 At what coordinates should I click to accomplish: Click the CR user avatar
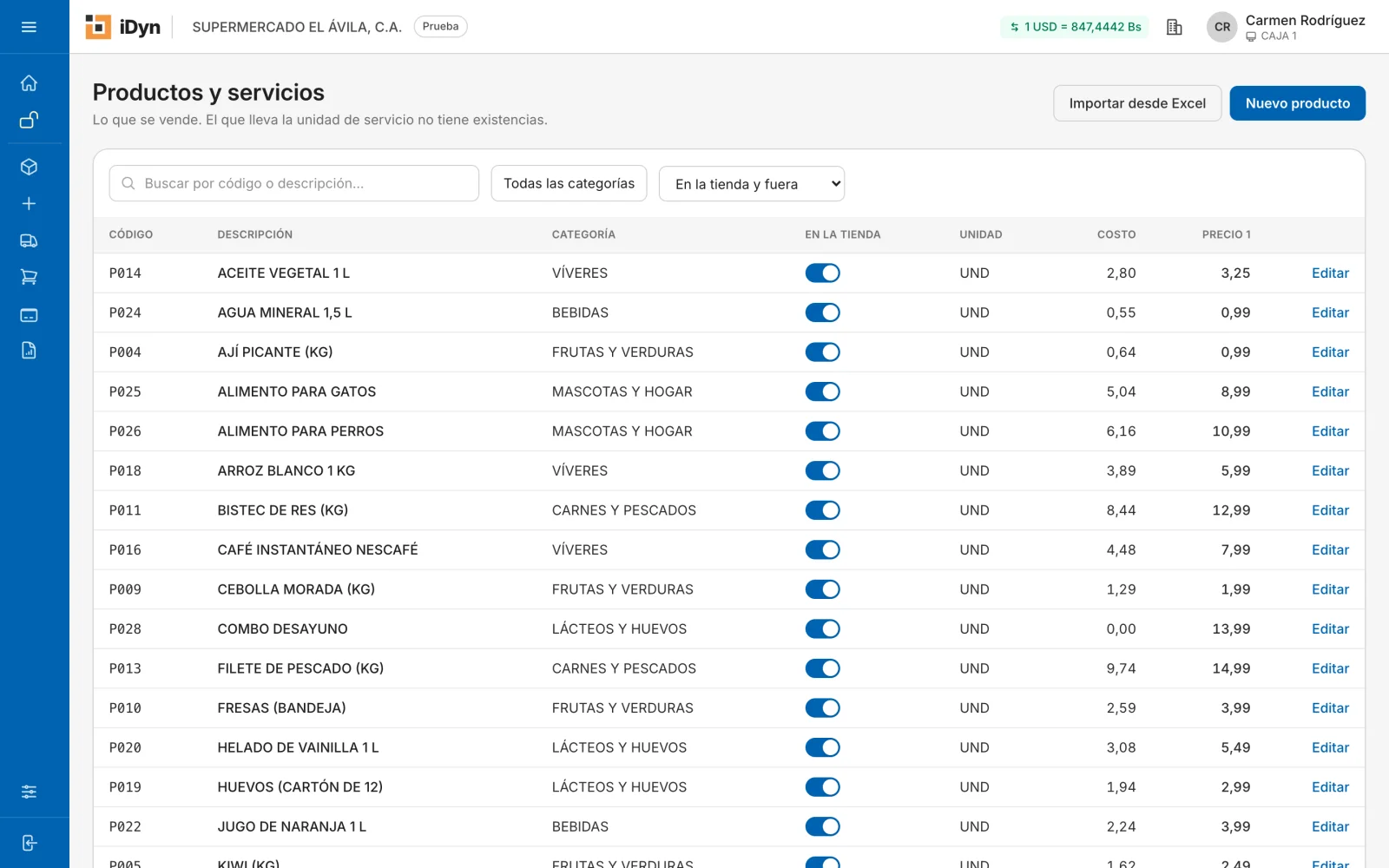tap(1221, 27)
